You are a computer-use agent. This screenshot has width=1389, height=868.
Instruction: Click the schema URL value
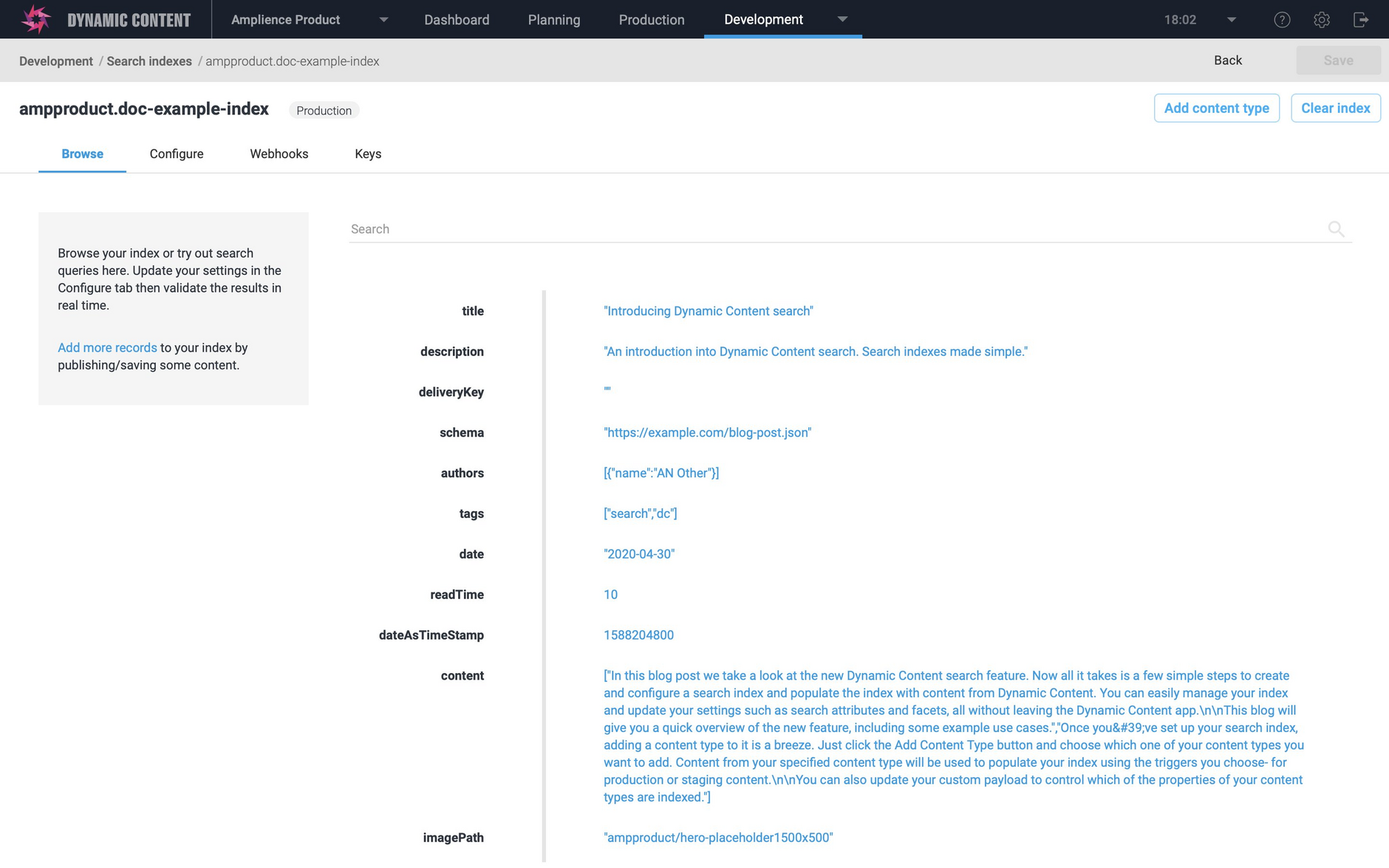click(x=707, y=433)
